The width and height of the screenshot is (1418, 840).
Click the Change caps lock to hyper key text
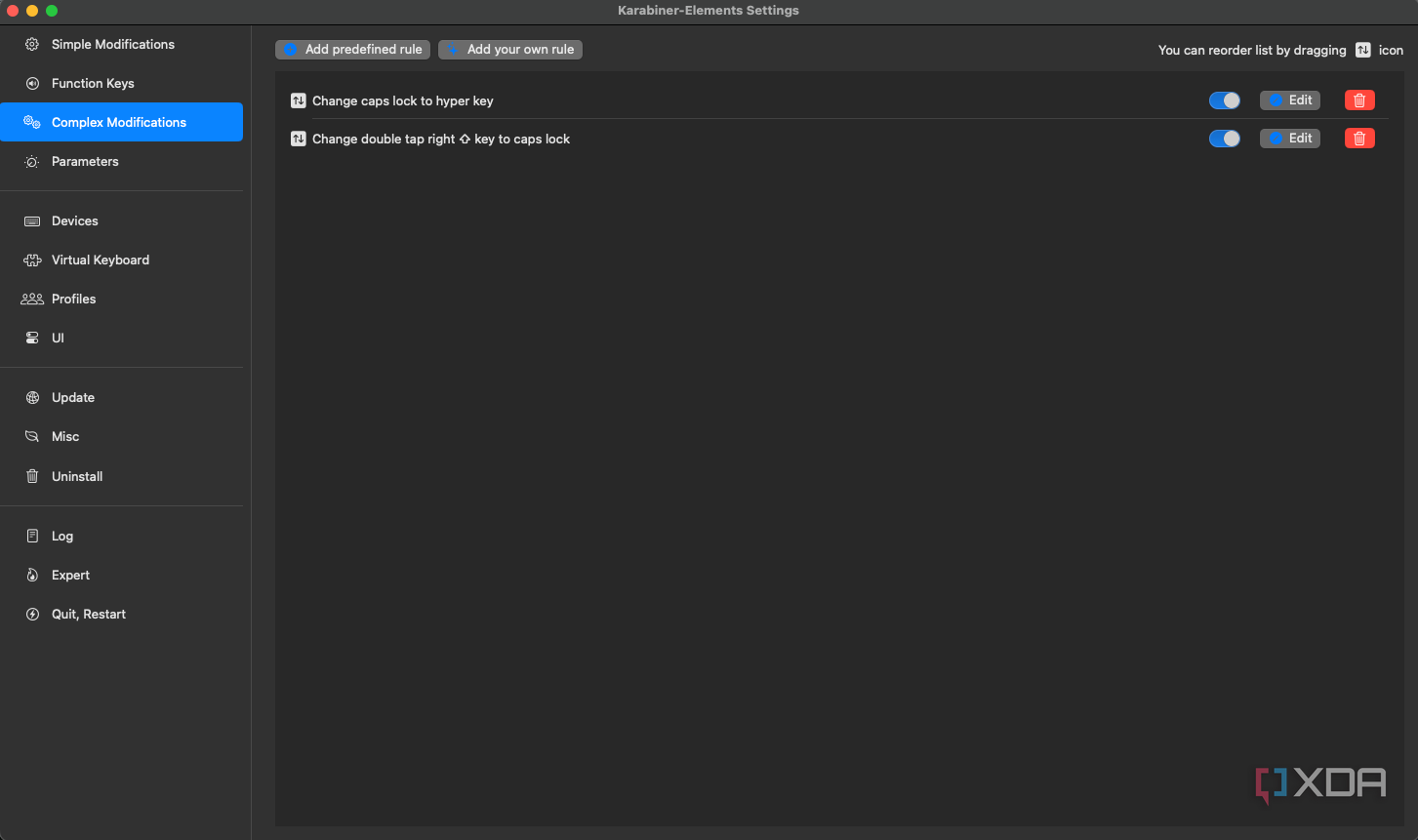(403, 100)
